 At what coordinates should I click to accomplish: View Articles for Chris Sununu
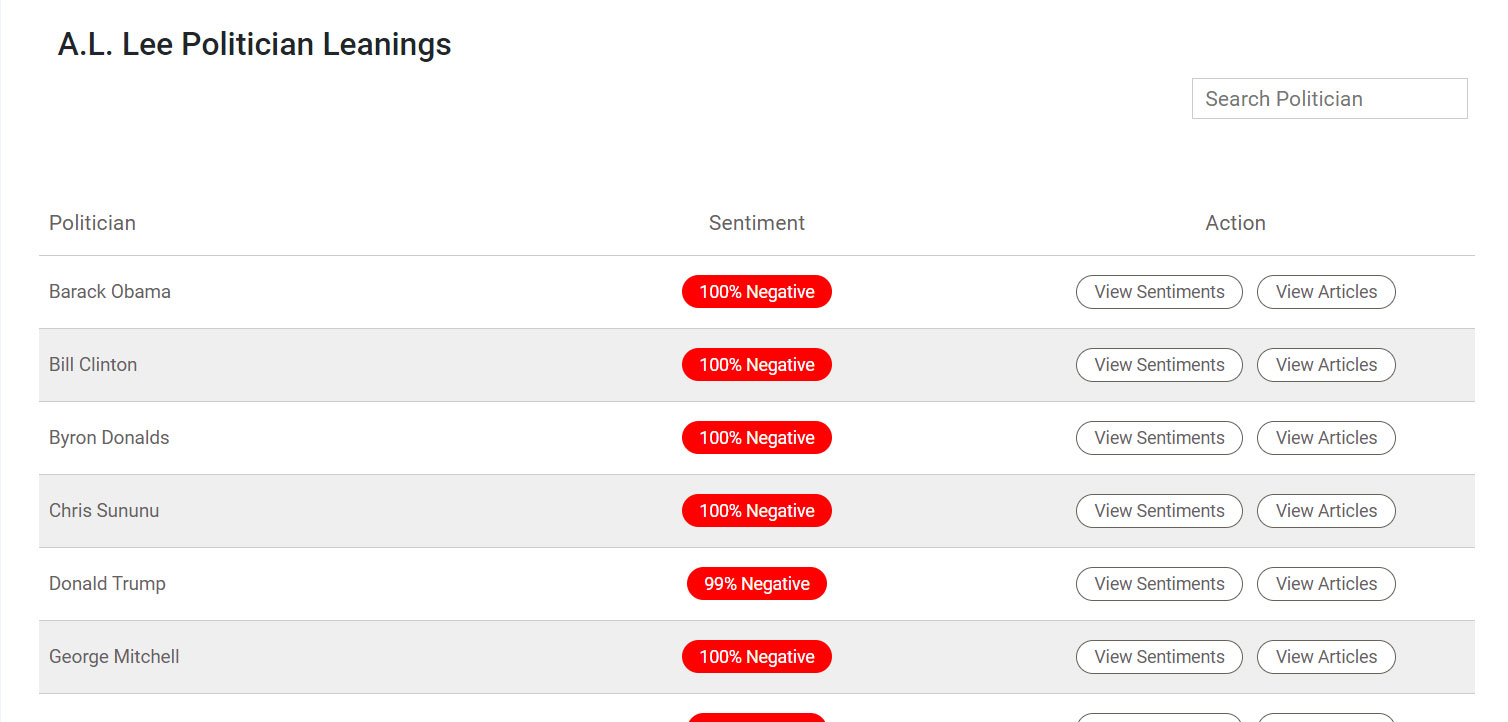click(x=1326, y=510)
